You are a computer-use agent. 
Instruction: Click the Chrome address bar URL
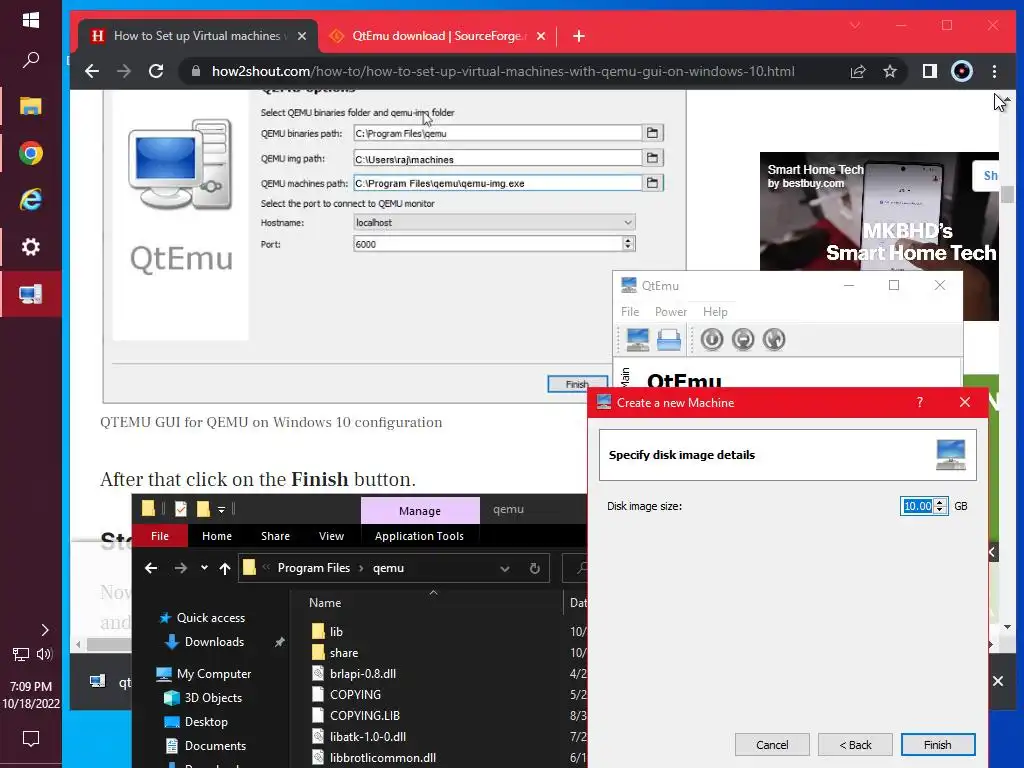click(x=503, y=71)
